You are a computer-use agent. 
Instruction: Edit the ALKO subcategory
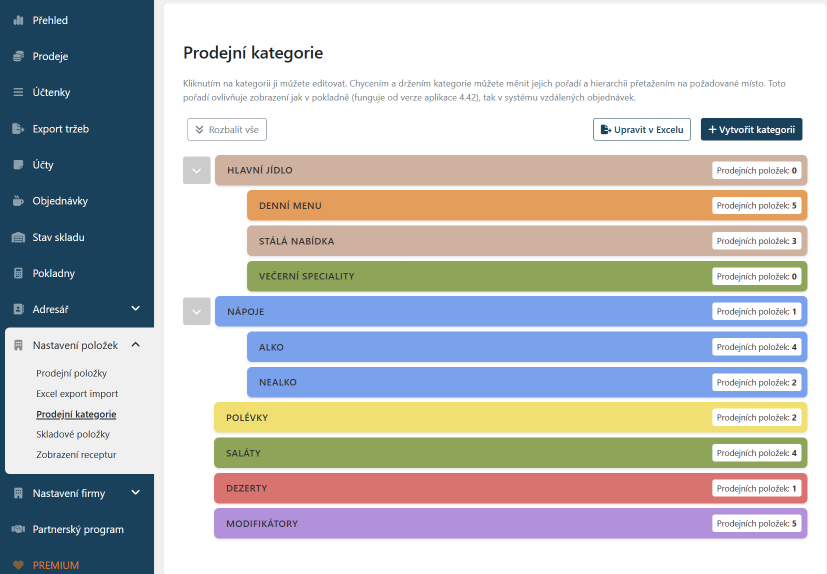527,347
